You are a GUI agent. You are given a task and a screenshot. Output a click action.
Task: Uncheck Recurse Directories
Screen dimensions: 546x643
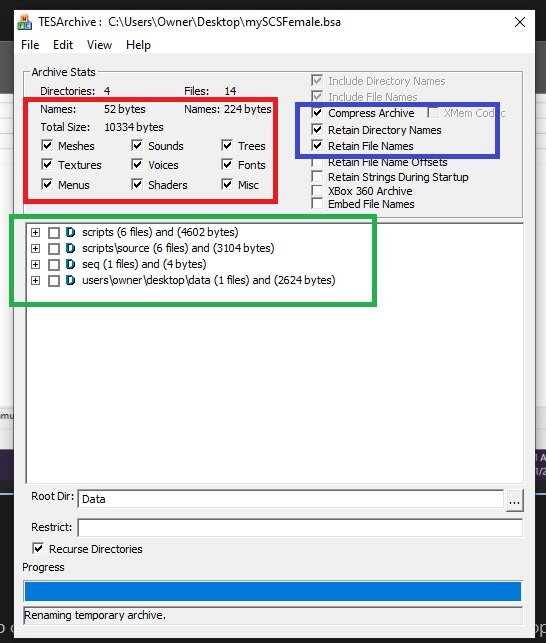point(38,548)
